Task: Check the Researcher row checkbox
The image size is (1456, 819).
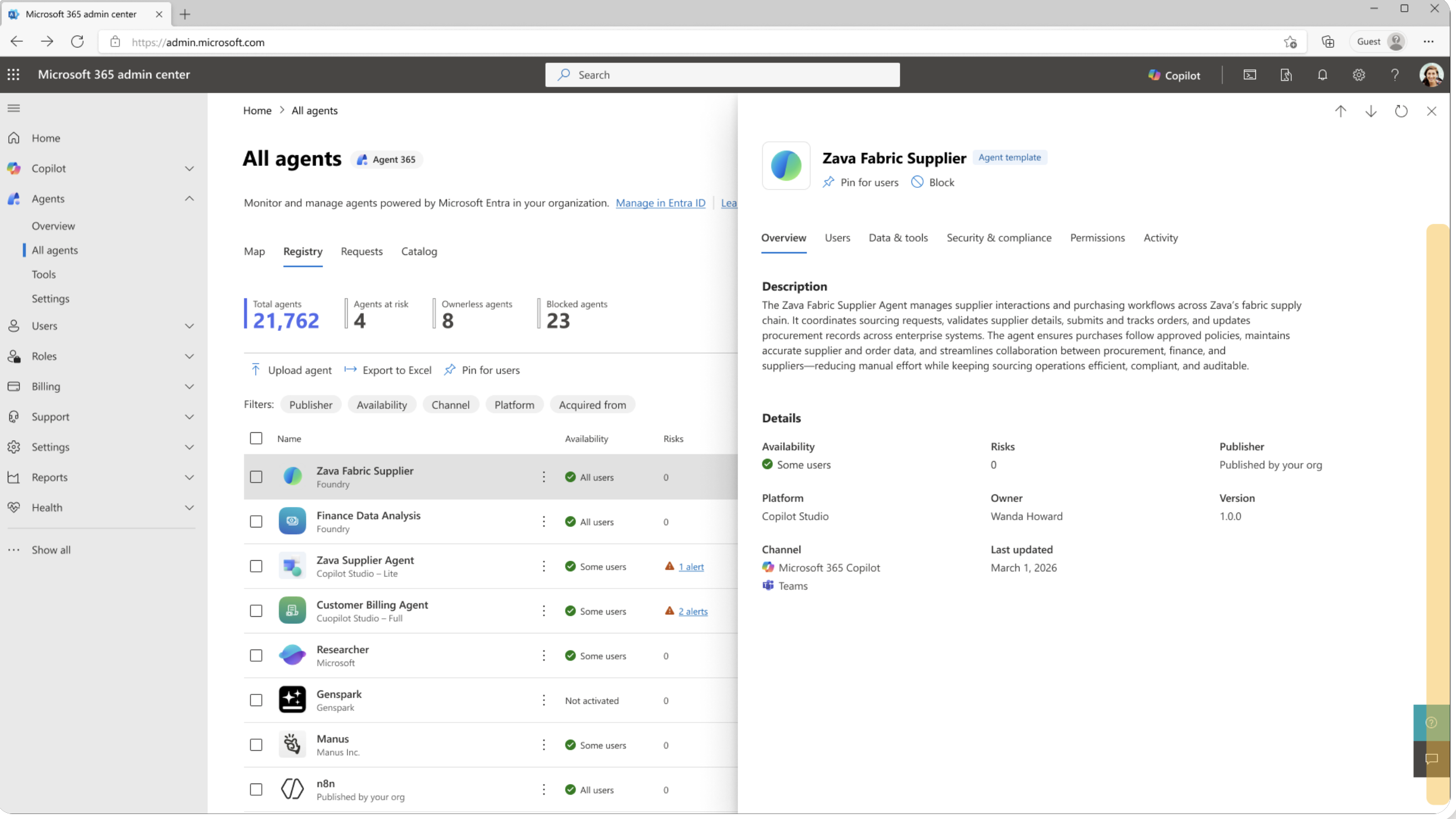Action: (256, 655)
